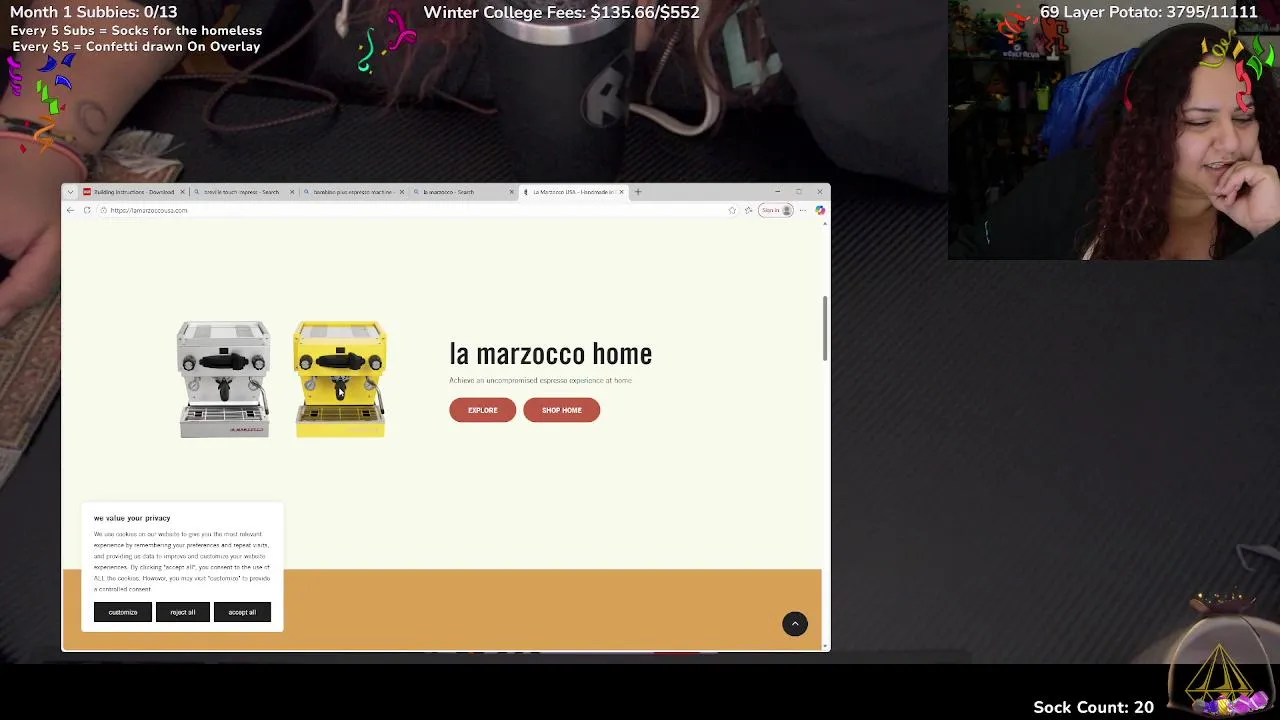
Task: Close the bambino plus espresso machine tab
Action: 402,192
